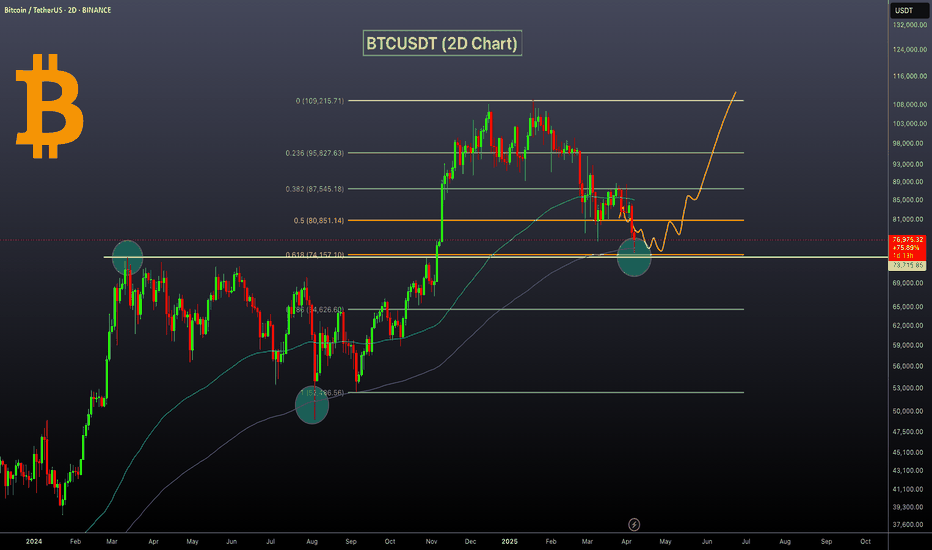Click the orange Bitcoin logo
Image resolution: width=932 pixels, height=550 pixels.
49,106
